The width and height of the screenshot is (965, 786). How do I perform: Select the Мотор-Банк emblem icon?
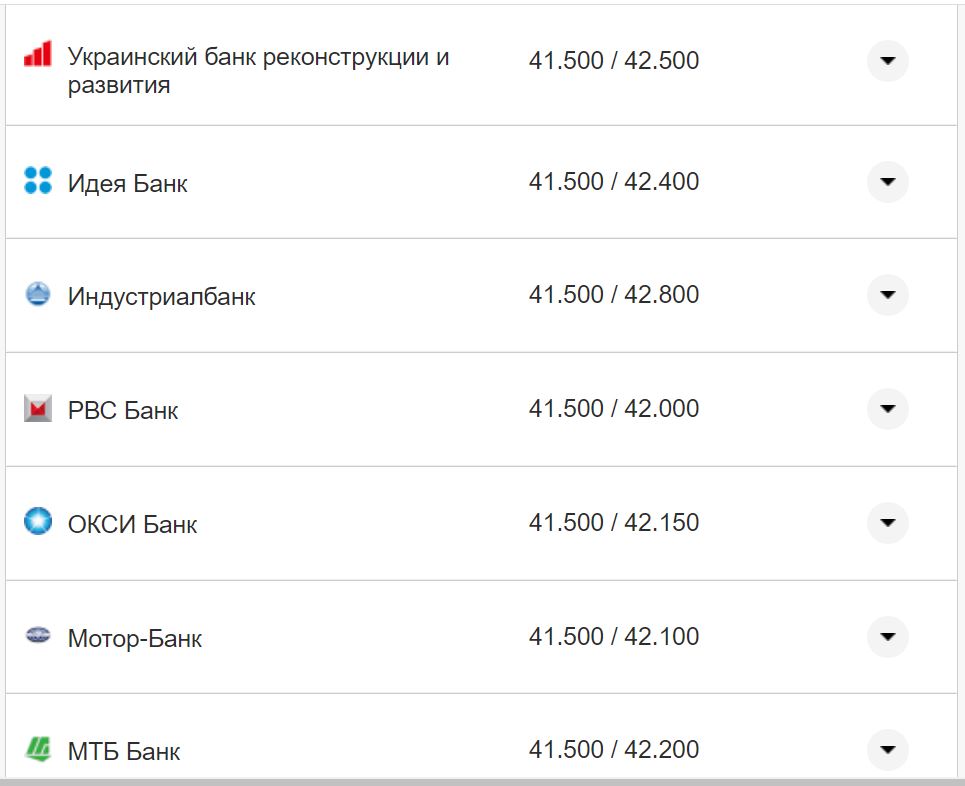[38, 636]
